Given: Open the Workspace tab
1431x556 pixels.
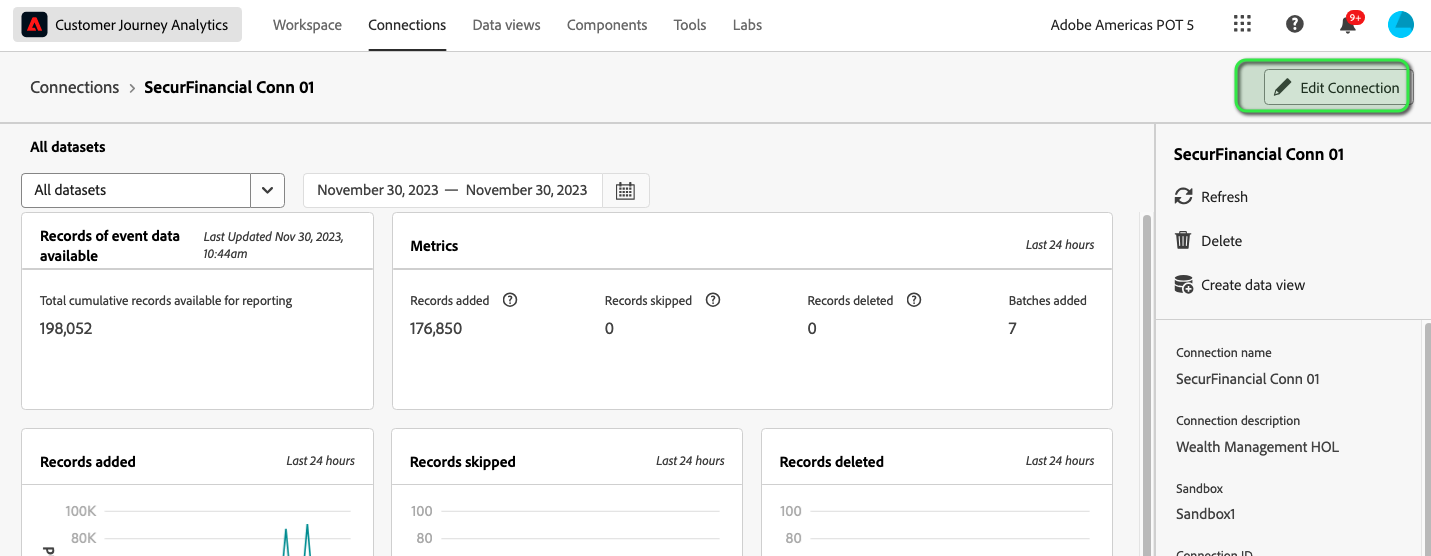Looking at the screenshot, I should coord(307,25).
